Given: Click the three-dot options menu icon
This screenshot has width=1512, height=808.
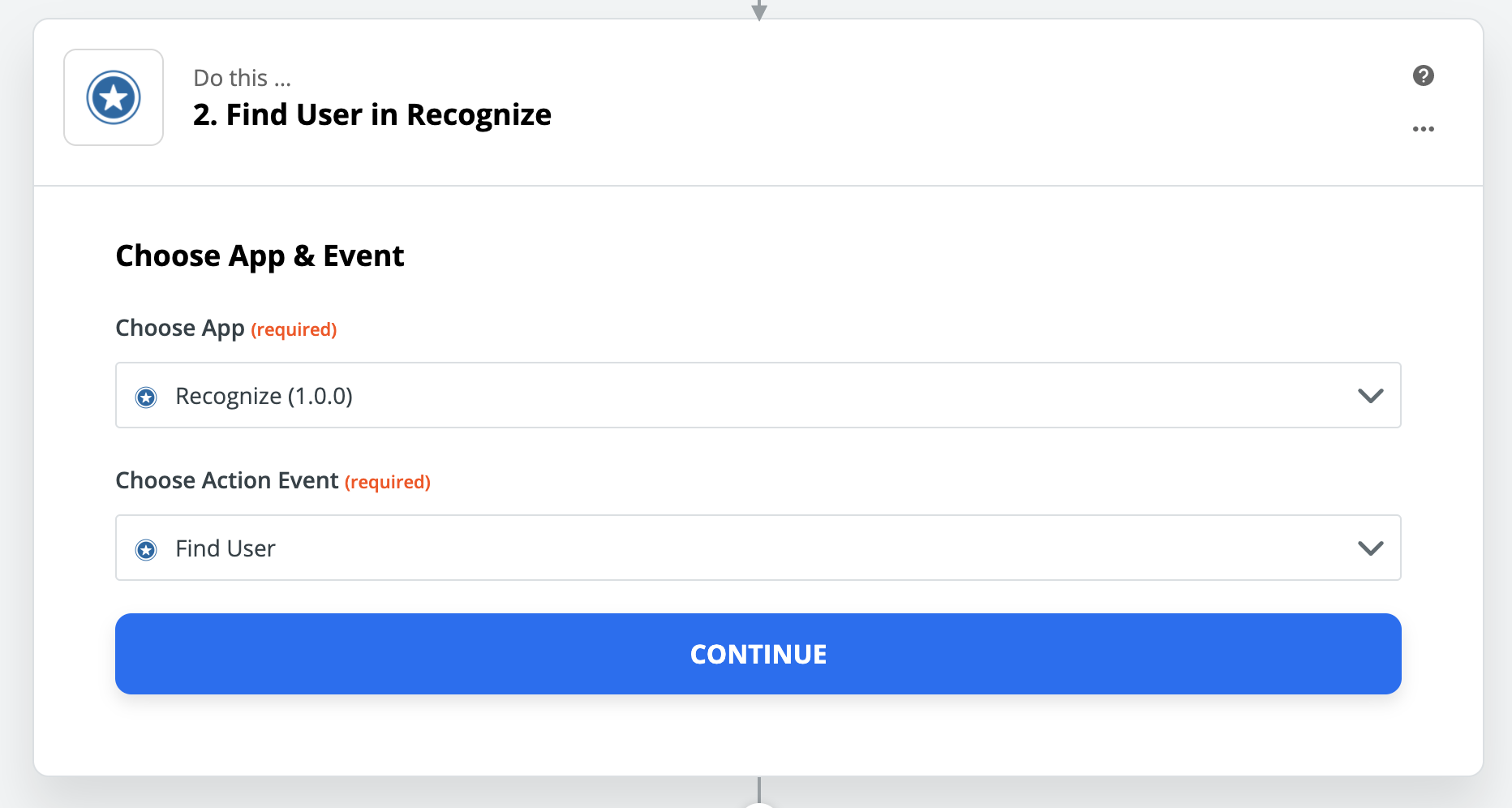Looking at the screenshot, I should [1424, 128].
